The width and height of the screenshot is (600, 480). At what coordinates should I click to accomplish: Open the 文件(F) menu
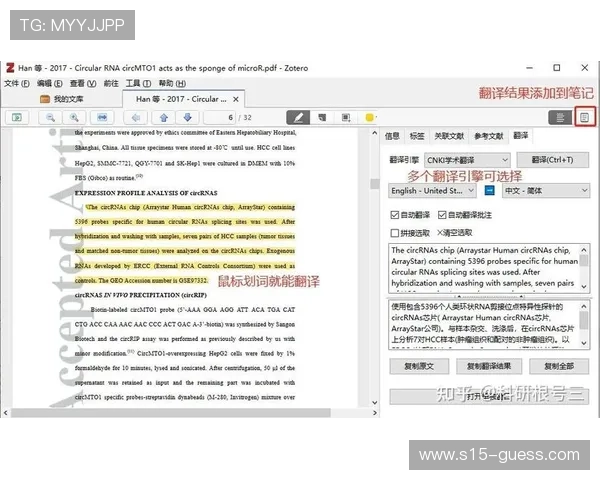[17, 83]
